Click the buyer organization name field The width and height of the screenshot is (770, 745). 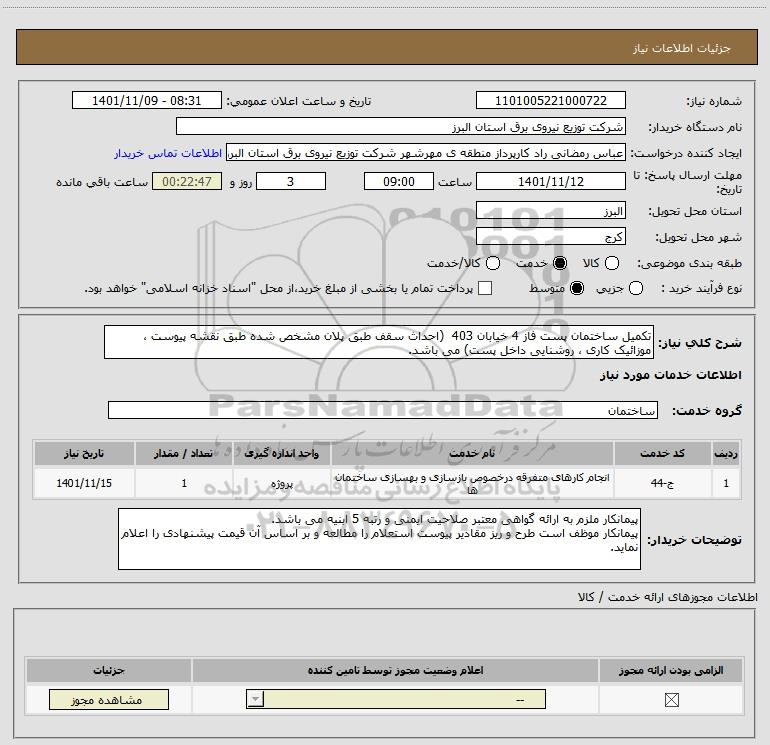pos(401,126)
